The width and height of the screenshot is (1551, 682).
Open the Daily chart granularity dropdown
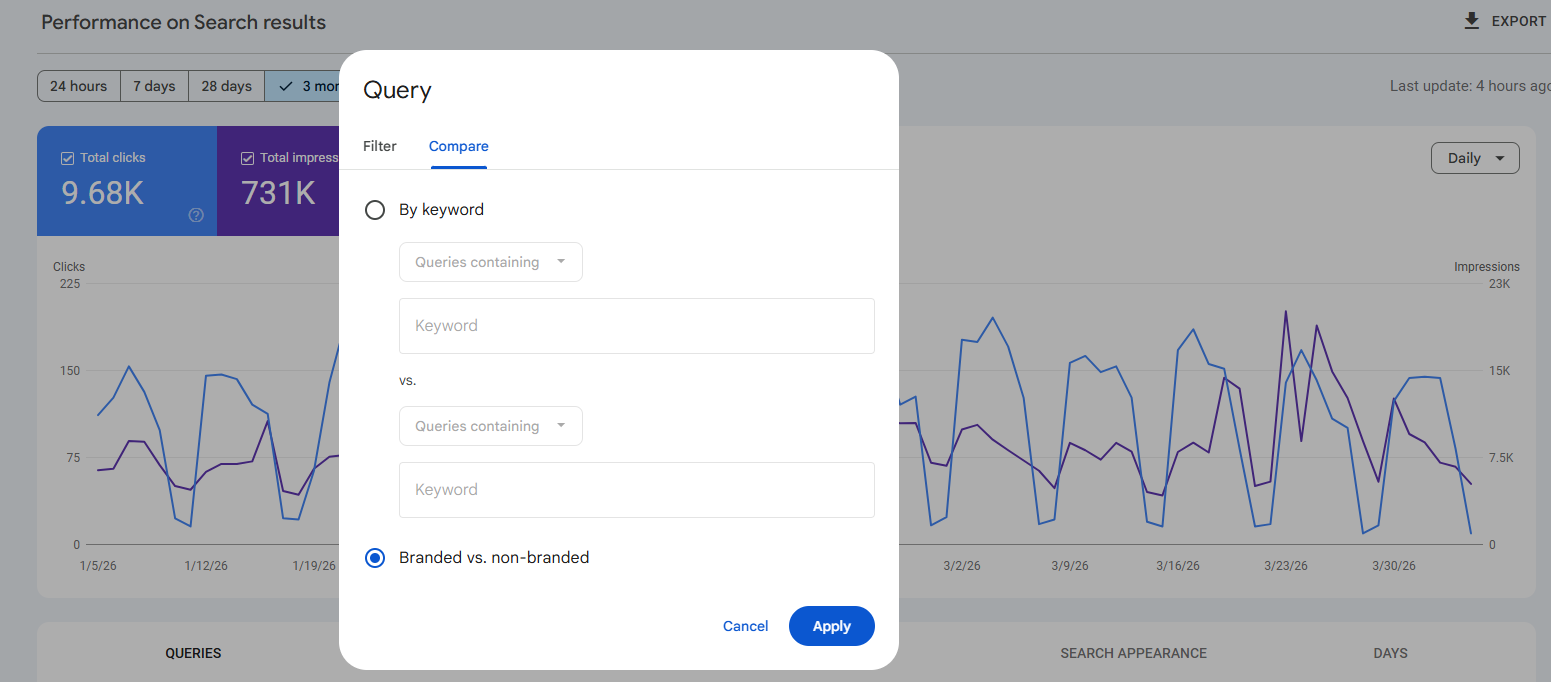point(1474,157)
